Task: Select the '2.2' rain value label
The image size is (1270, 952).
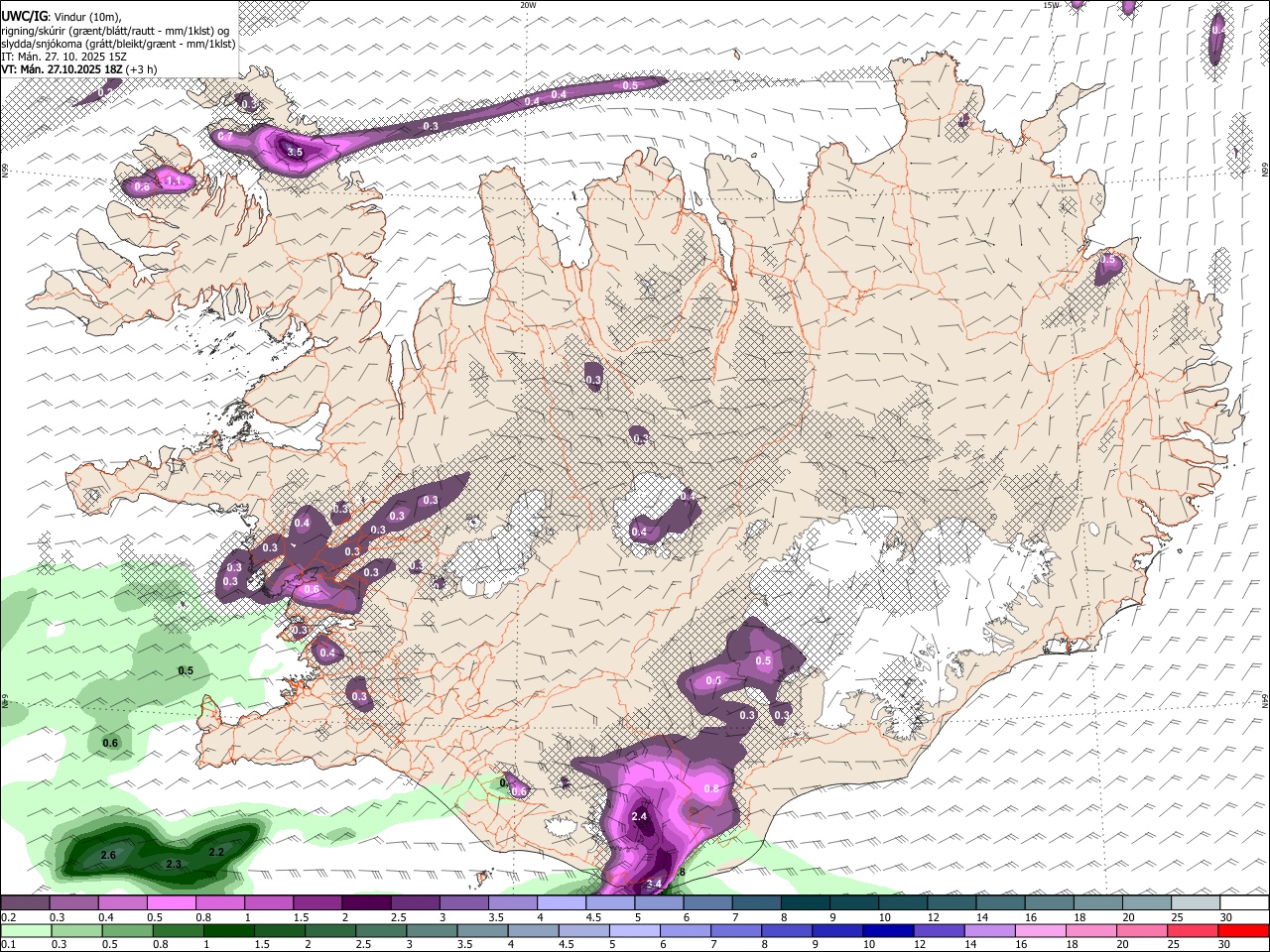Action: pos(216,852)
